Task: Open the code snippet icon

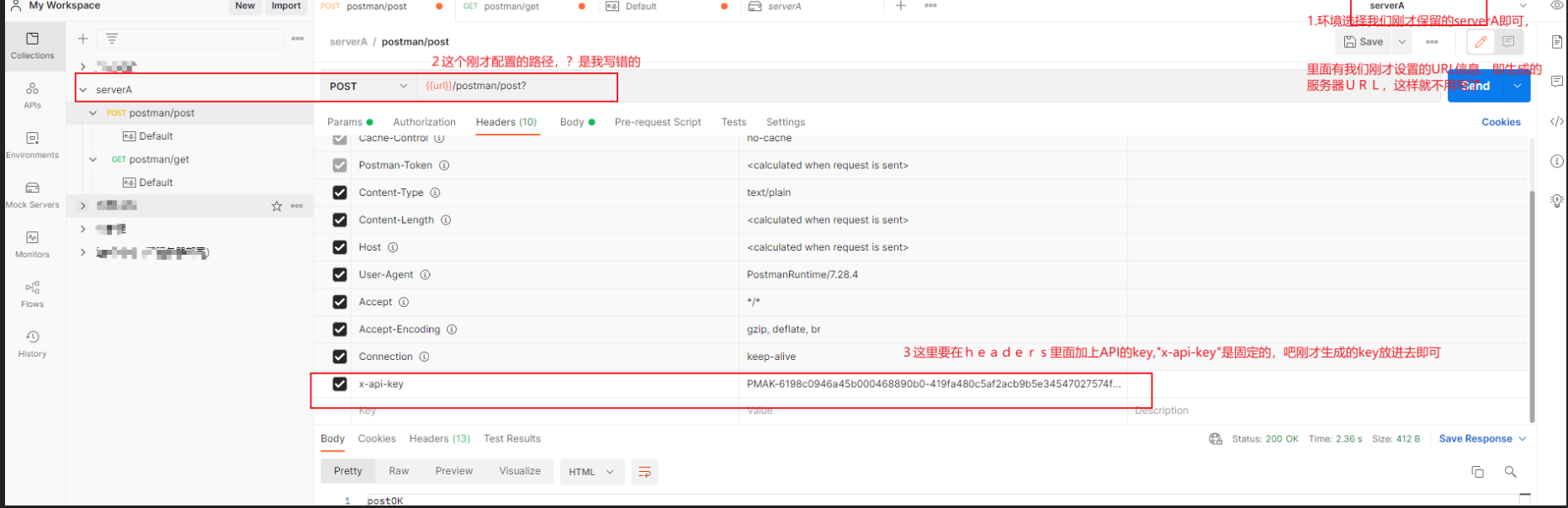Action: (x=1557, y=122)
